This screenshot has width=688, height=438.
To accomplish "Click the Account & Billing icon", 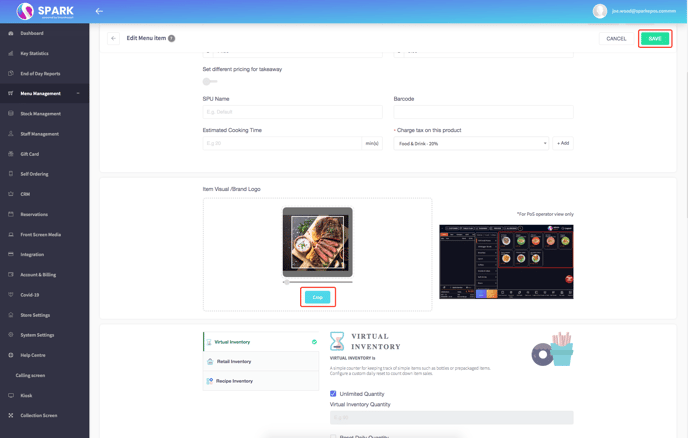I will 11,274.
